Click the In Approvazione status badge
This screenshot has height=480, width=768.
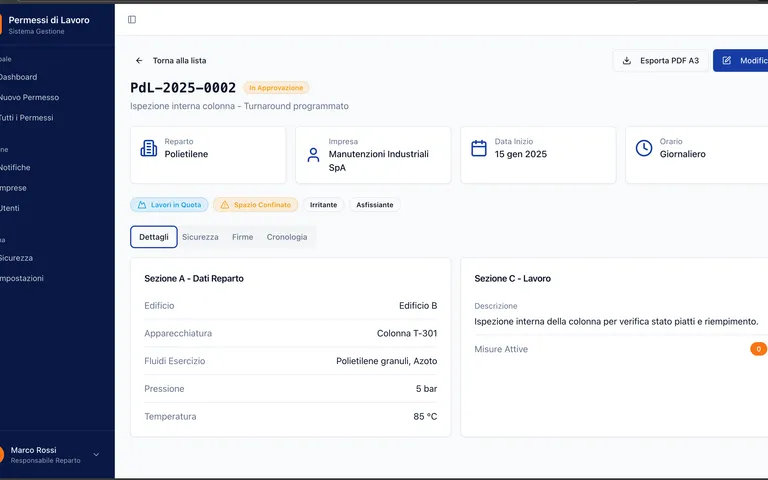point(276,88)
